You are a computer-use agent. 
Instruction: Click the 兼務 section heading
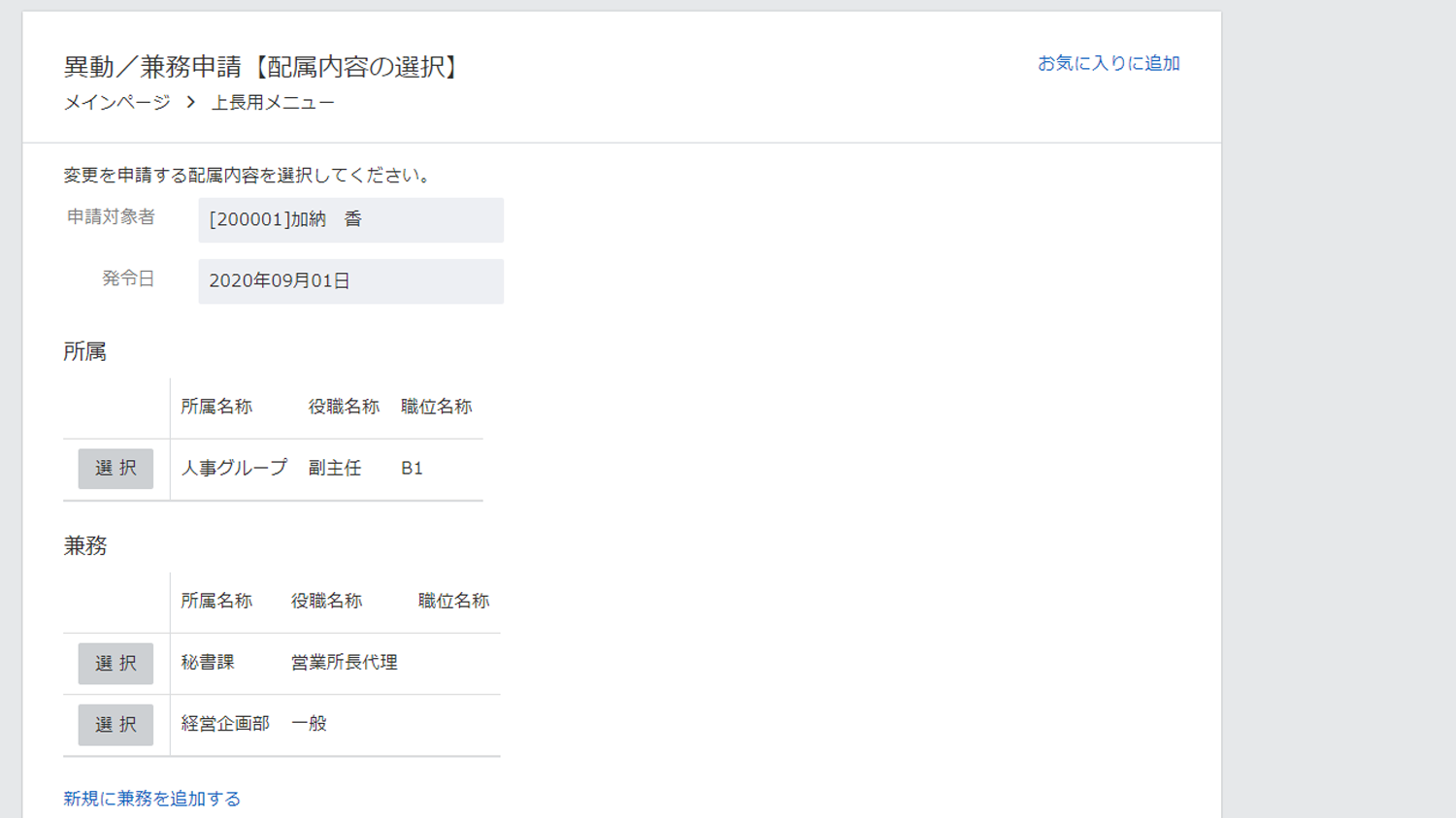85,546
